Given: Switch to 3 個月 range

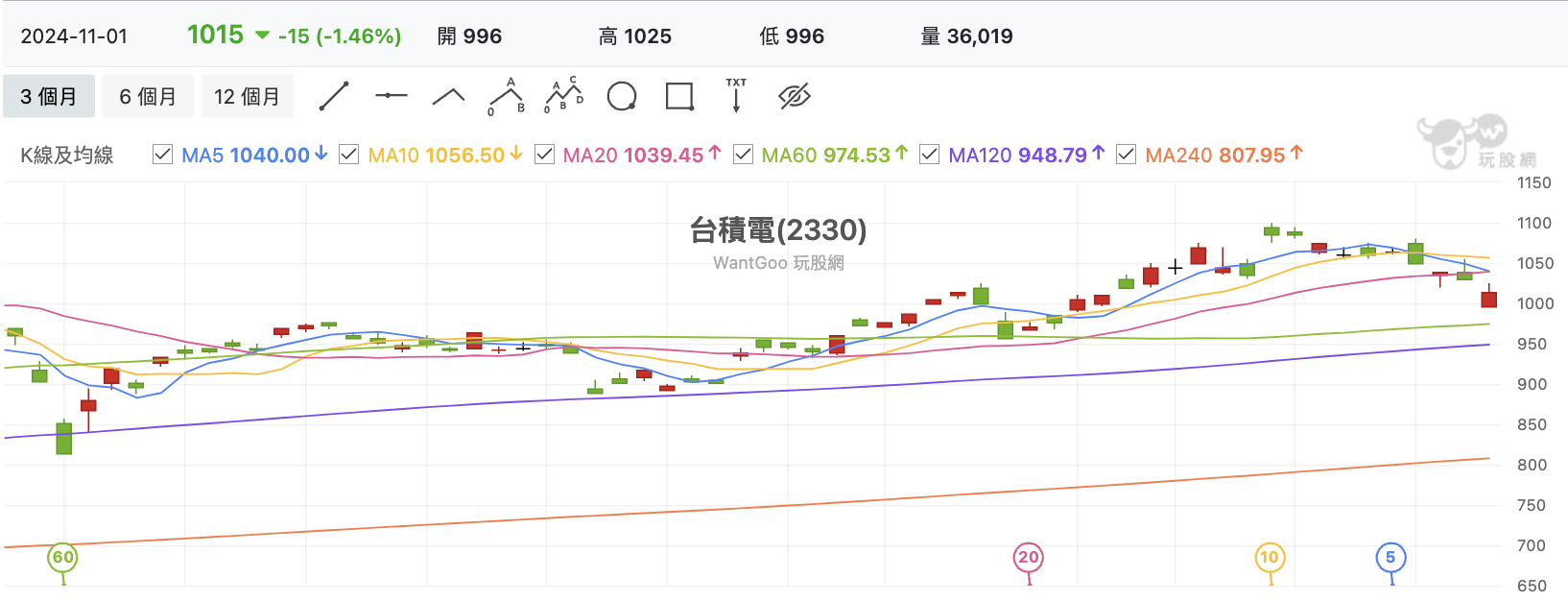Looking at the screenshot, I should click(49, 96).
